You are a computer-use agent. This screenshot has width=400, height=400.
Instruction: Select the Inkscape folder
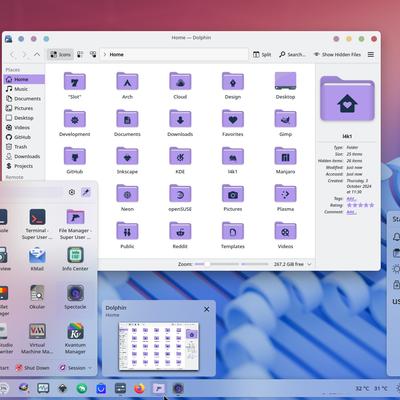127,160
